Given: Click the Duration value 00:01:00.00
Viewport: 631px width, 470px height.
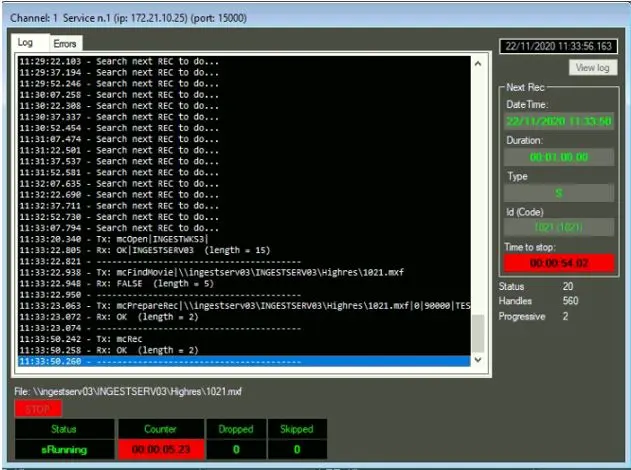Looking at the screenshot, I should tap(559, 157).
